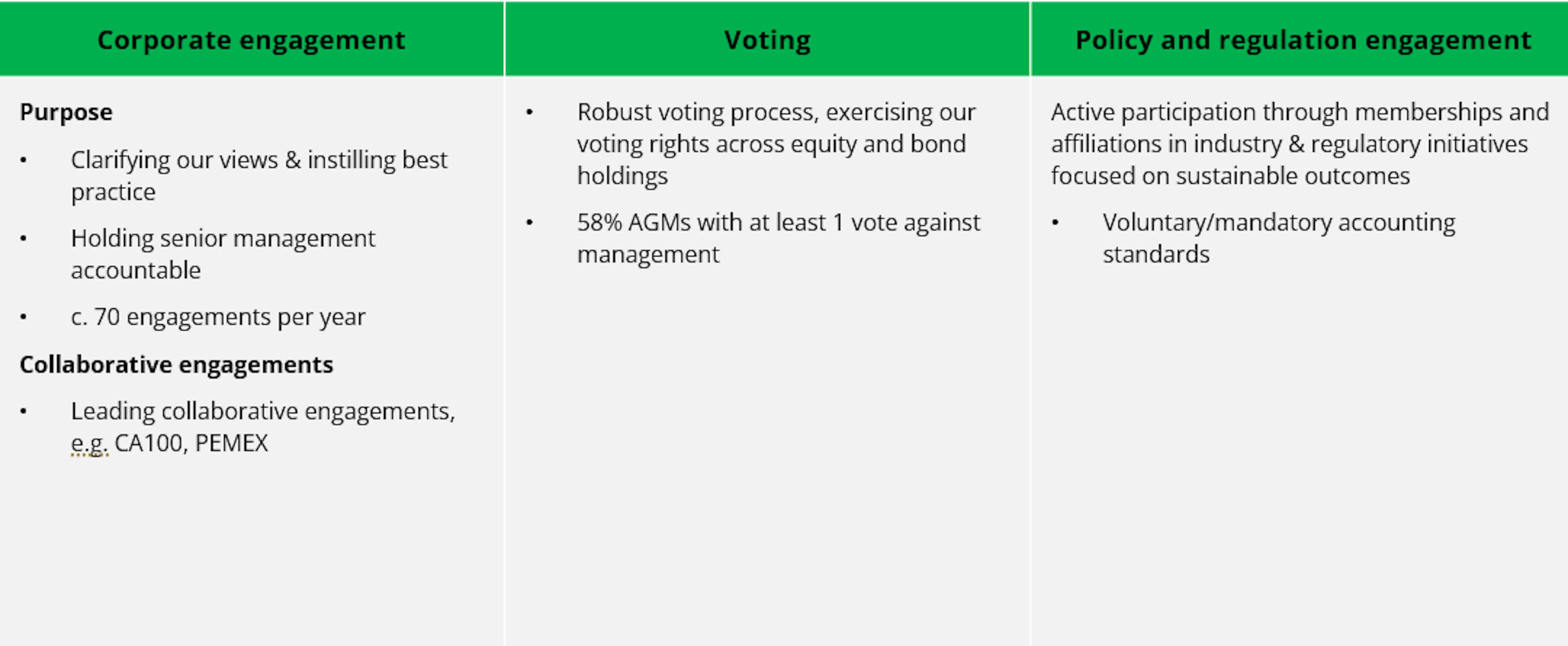Click the word PEMEX
The width and height of the screenshot is (1568, 646).
231,443
